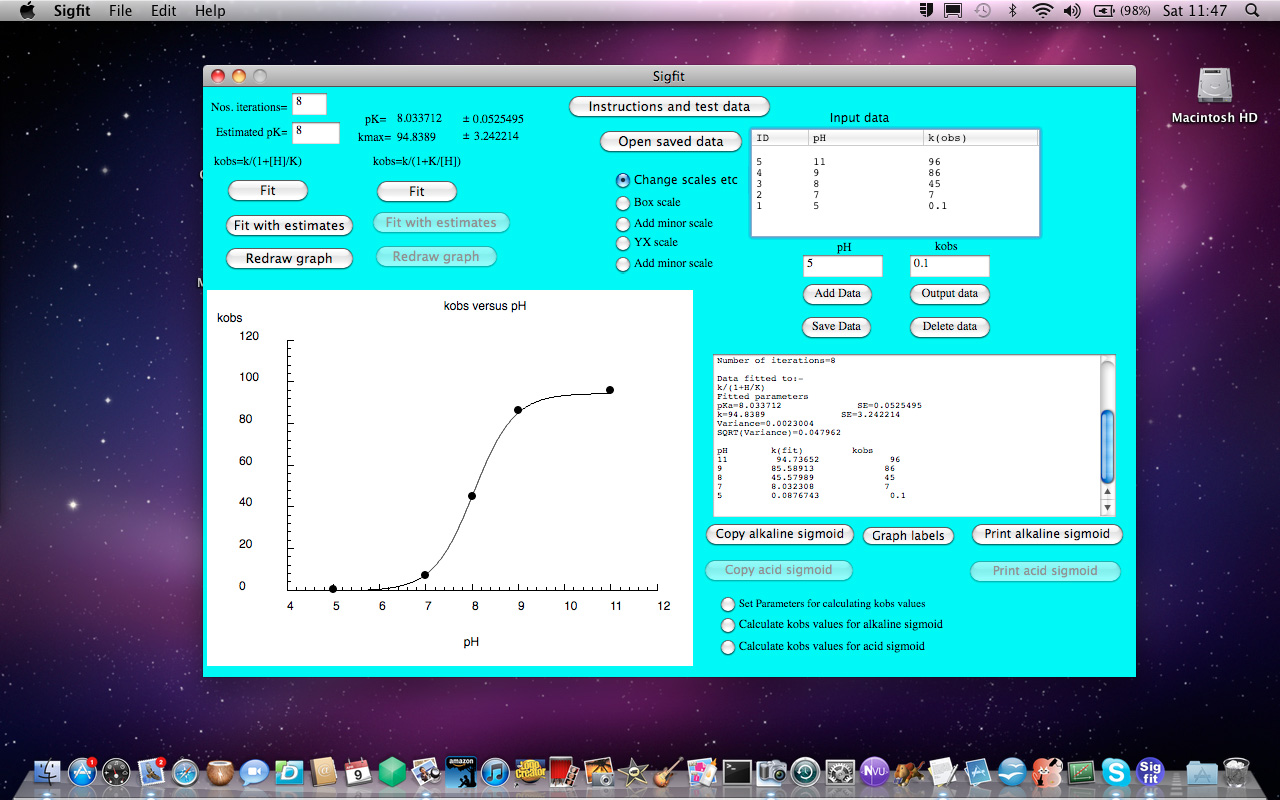Select Set Parameters for calculating kobs values

pyautogui.click(x=728, y=604)
